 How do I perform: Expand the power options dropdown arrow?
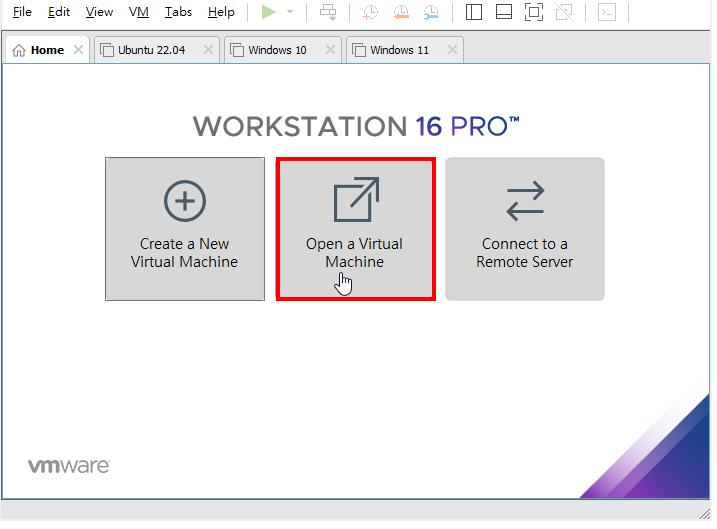[x=290, y=12]
